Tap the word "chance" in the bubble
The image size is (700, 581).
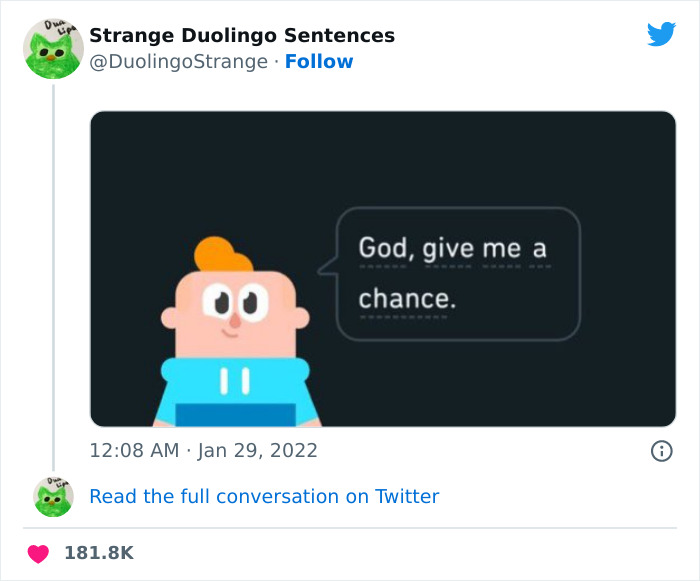403,298
